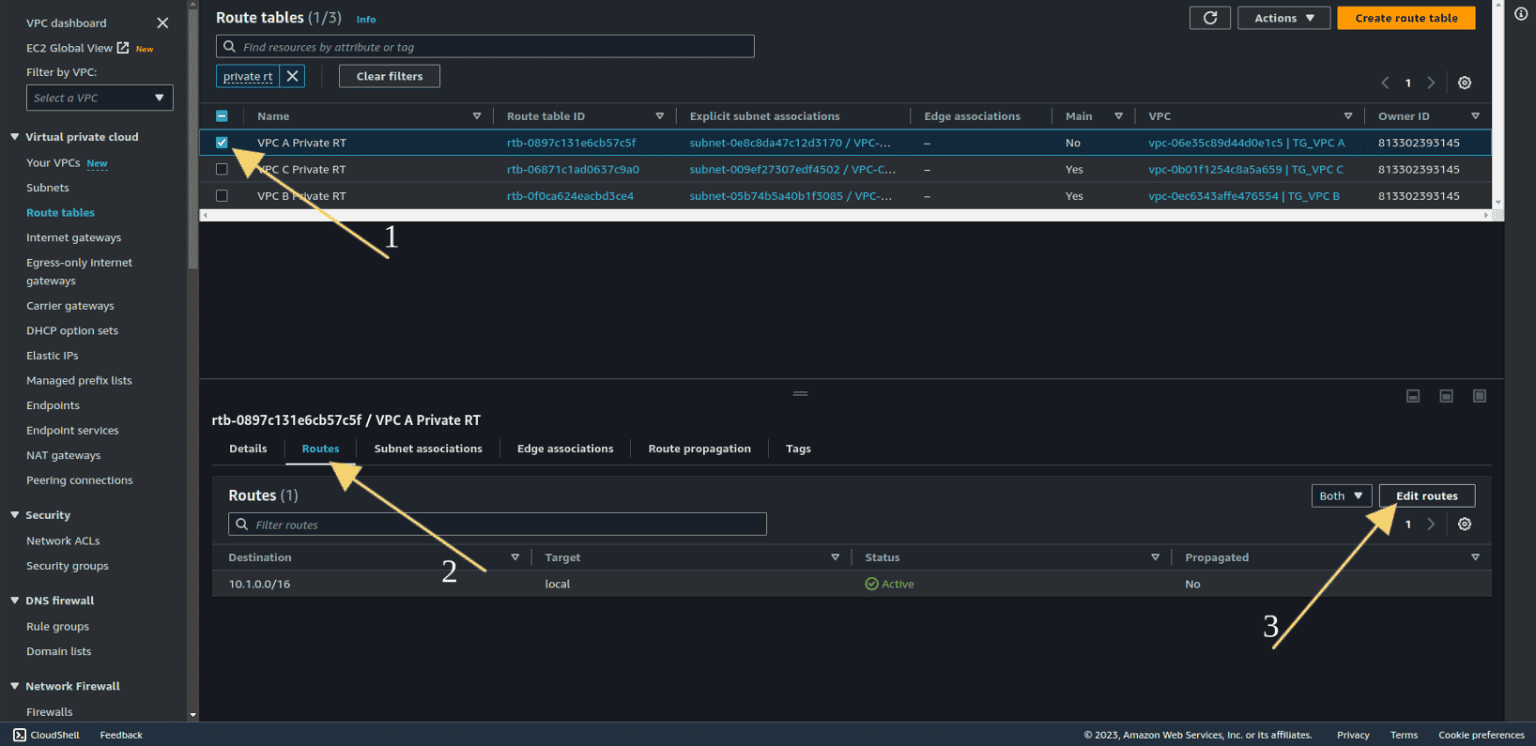1536x746 pixels.
Task: Change the Both routes filter dropdown
Action: (x=1341, y=495)
